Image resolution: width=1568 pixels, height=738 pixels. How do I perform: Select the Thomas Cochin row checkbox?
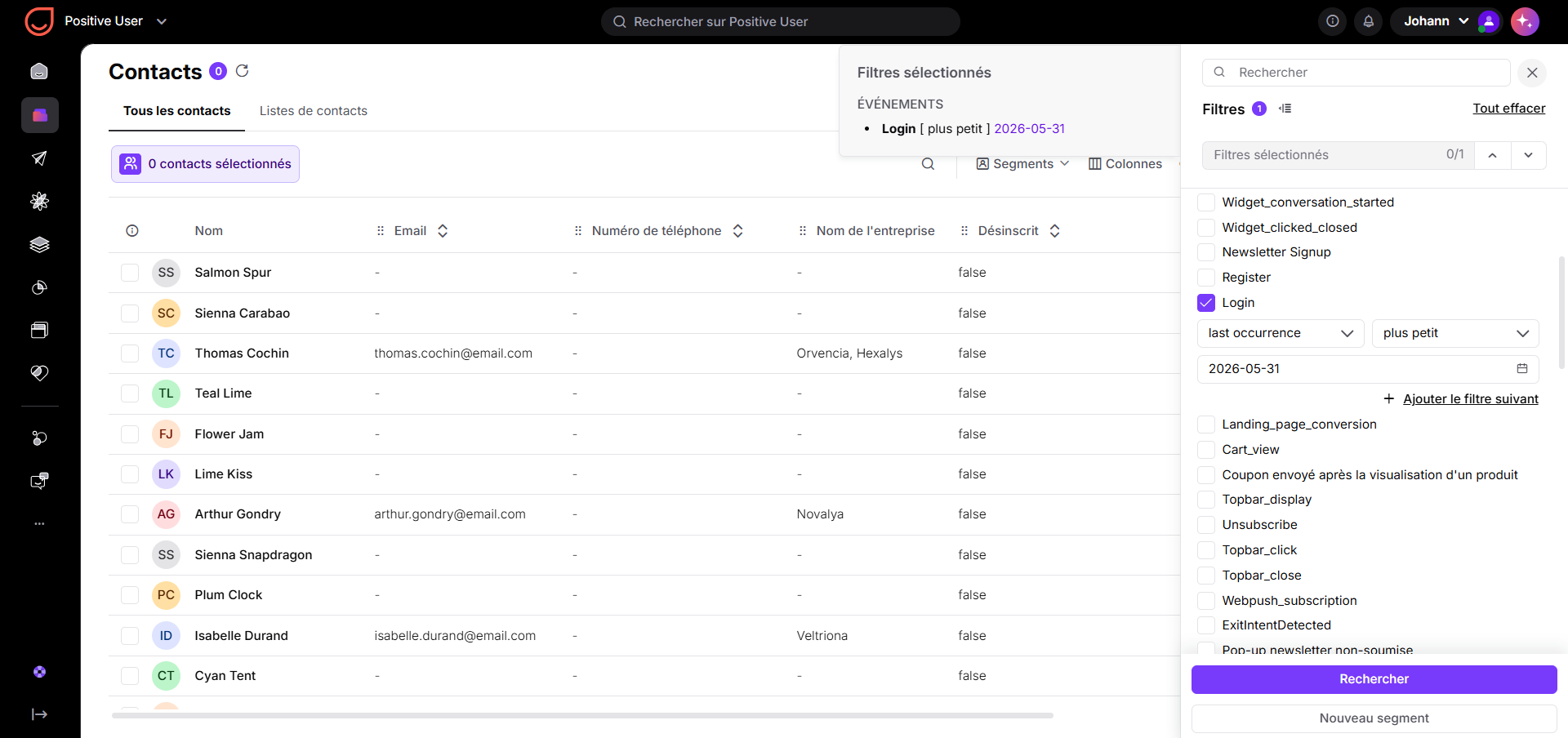tap(130, 353)
